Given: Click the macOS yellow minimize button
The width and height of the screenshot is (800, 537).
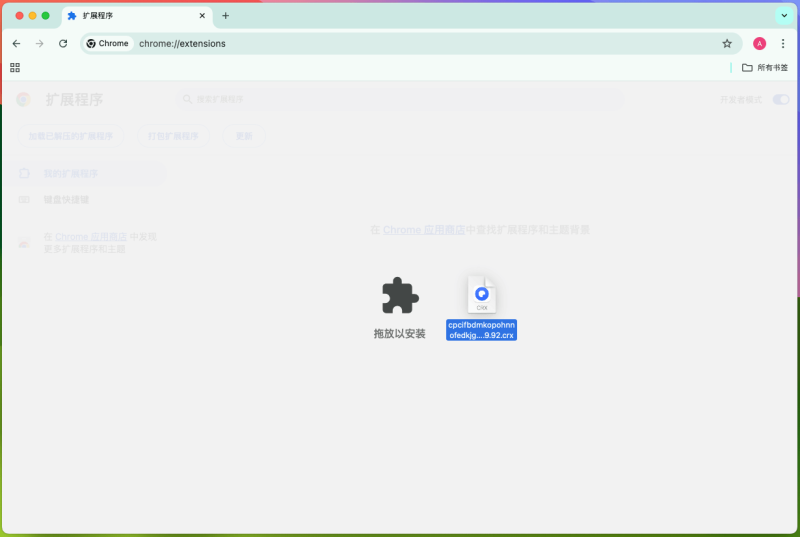Looking at the screenshot, I should (x=33, y=16).
